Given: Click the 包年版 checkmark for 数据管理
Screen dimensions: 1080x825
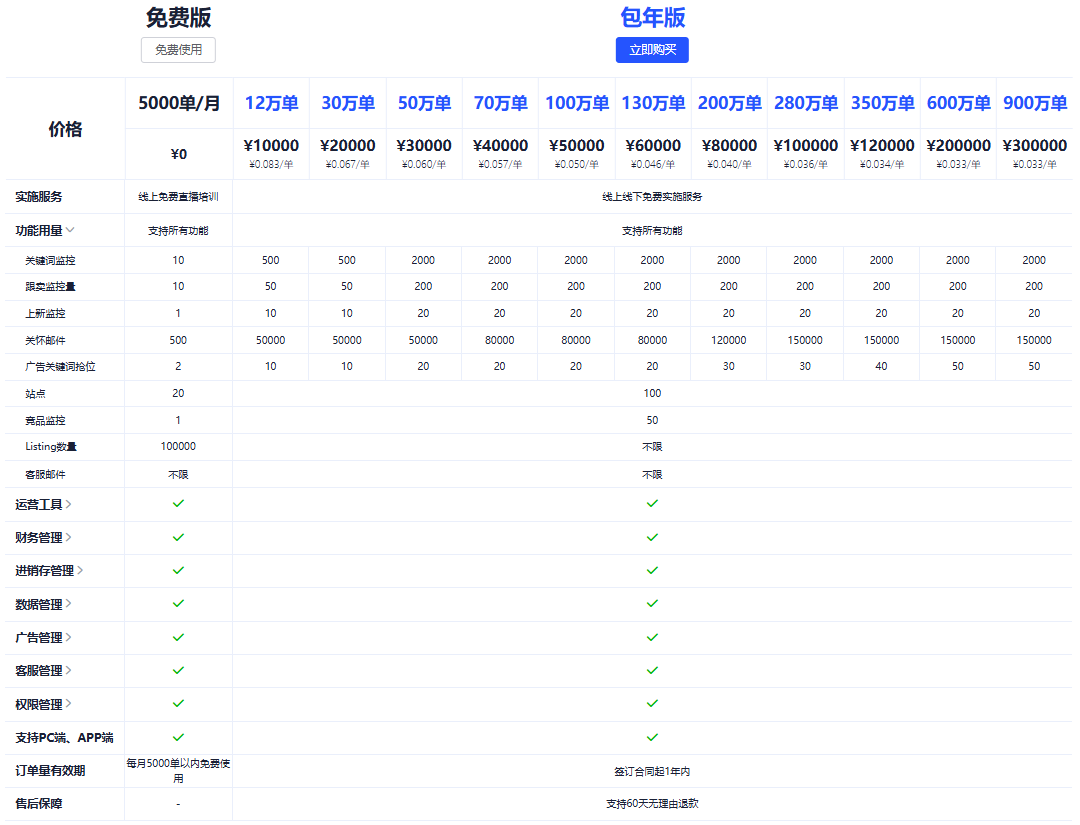Looking at the screenshot, I should tap(652, 603).
